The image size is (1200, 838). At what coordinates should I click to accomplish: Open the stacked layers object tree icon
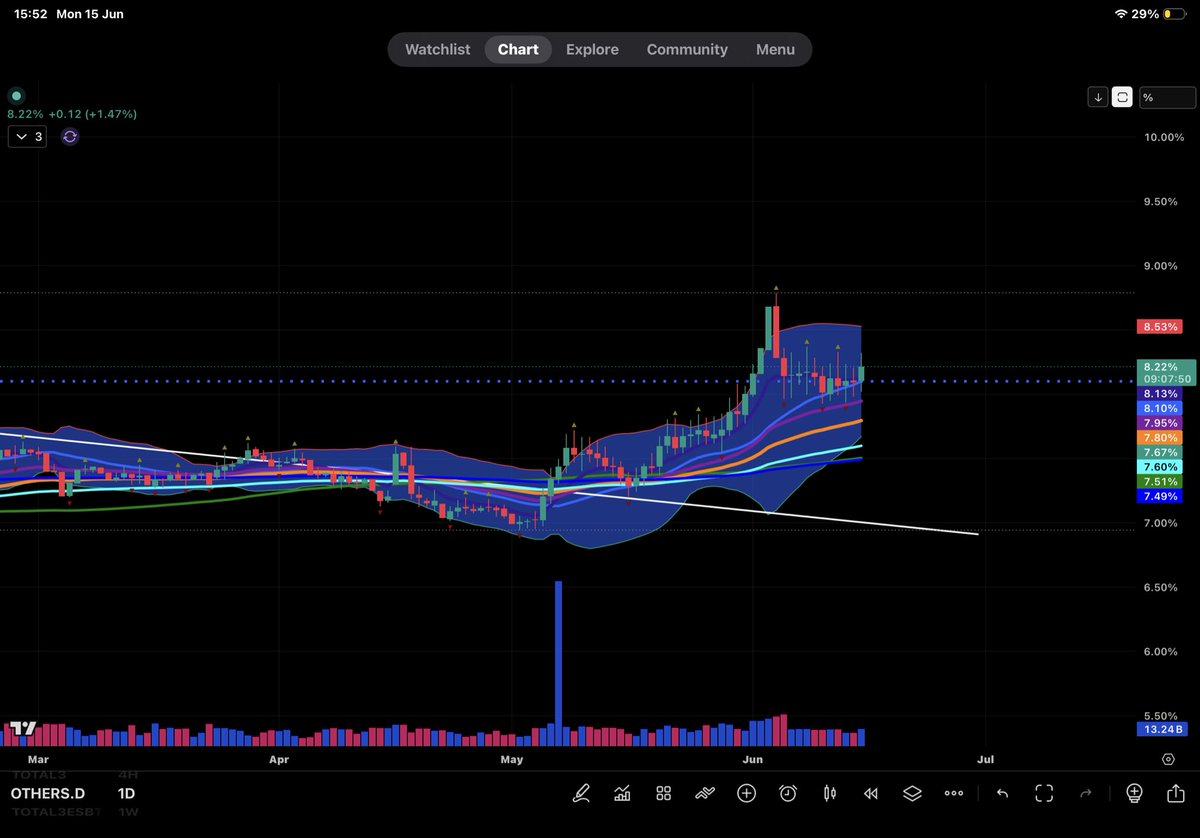(912, 793)
